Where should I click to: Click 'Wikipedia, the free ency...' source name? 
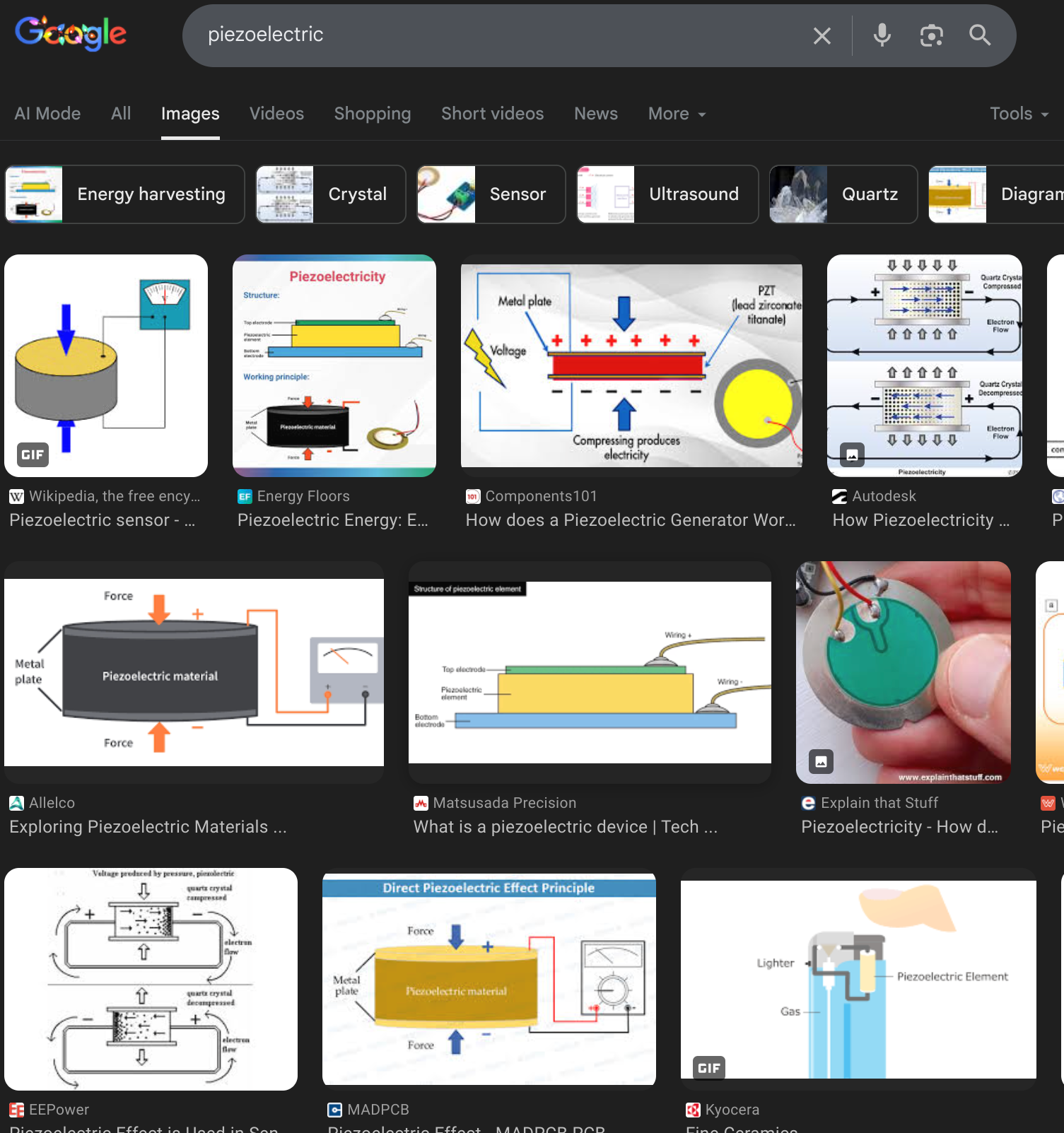115,496
